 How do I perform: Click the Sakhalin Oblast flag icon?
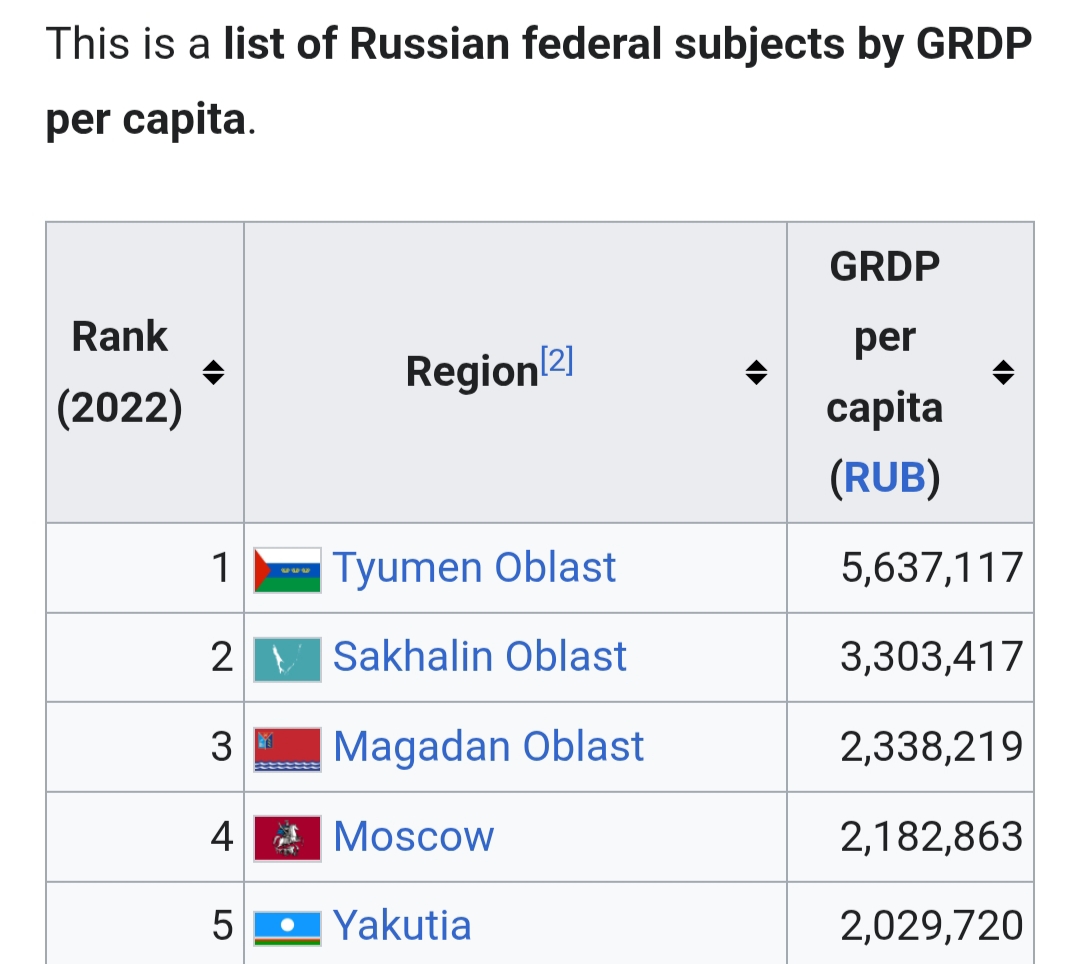pos(287,658)
